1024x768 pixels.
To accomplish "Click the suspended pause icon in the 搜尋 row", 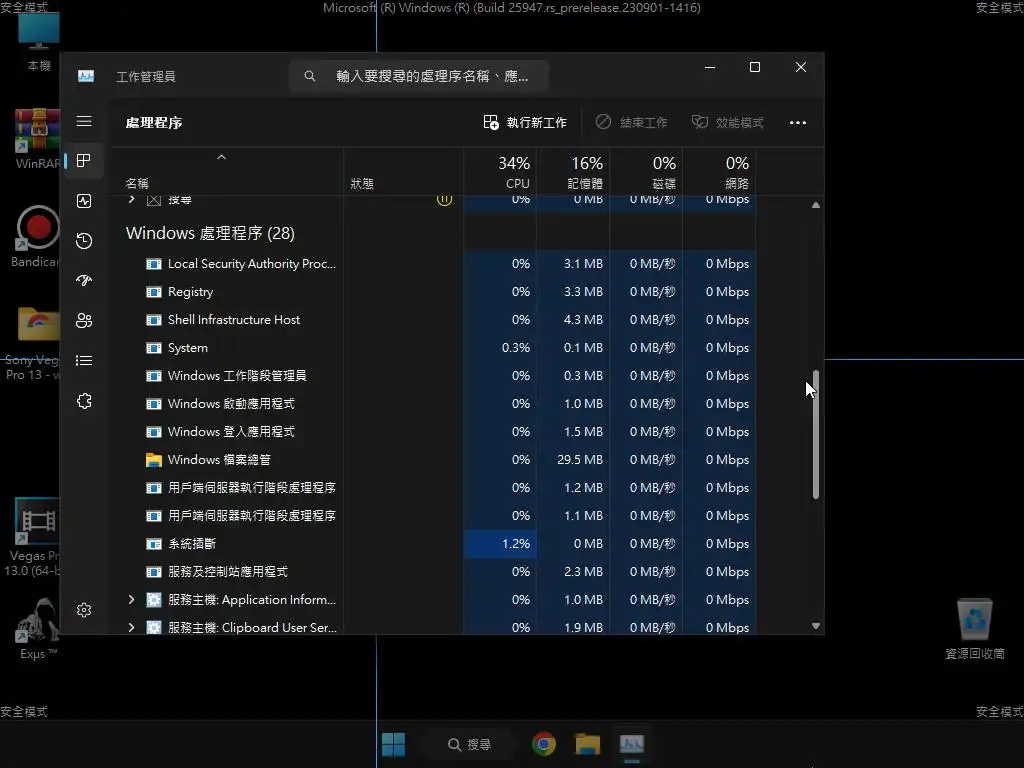I will [x=444, y=199].
